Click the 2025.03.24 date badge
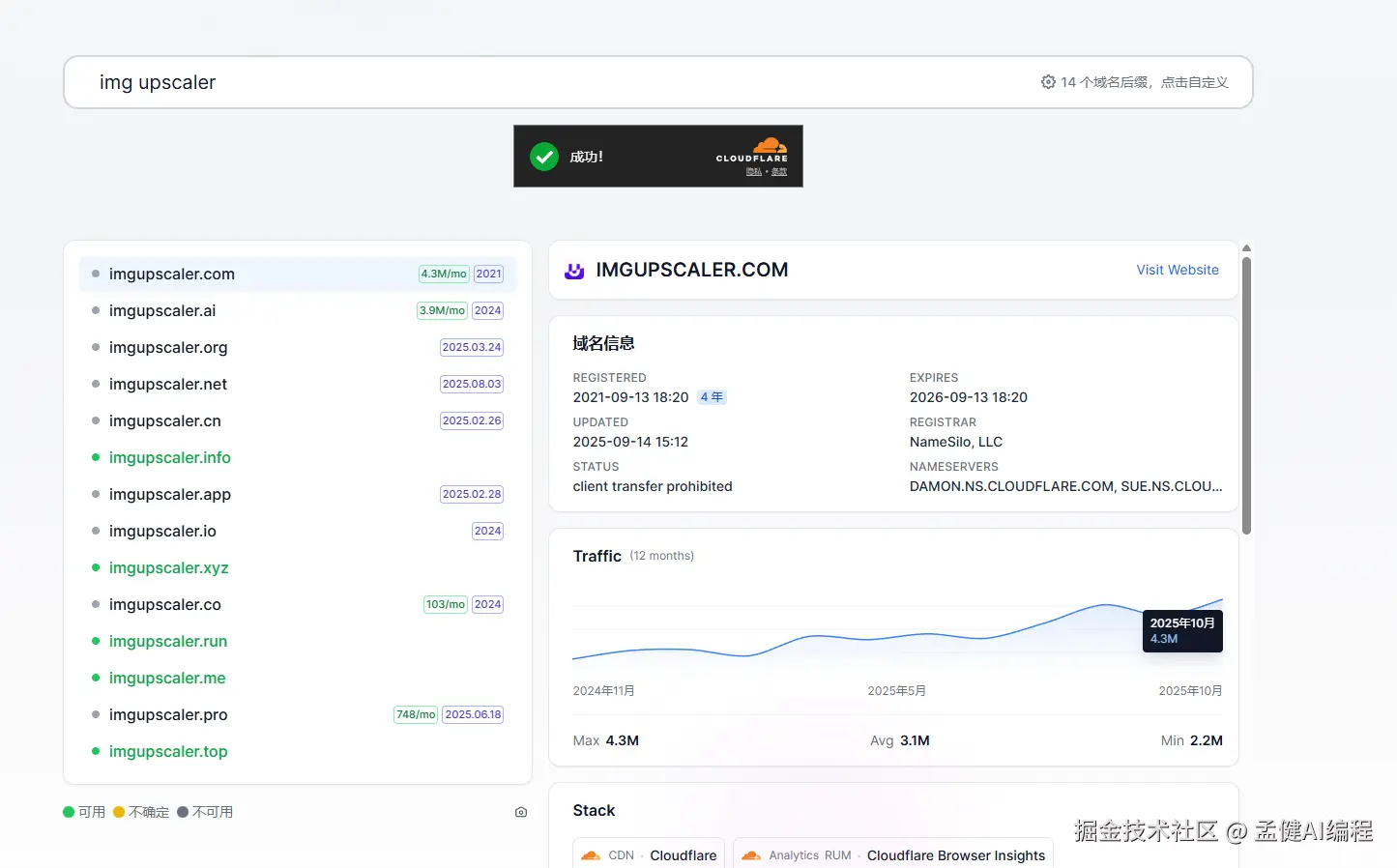1397x868 pixels. pyautogui.click(x=472, y=347)
